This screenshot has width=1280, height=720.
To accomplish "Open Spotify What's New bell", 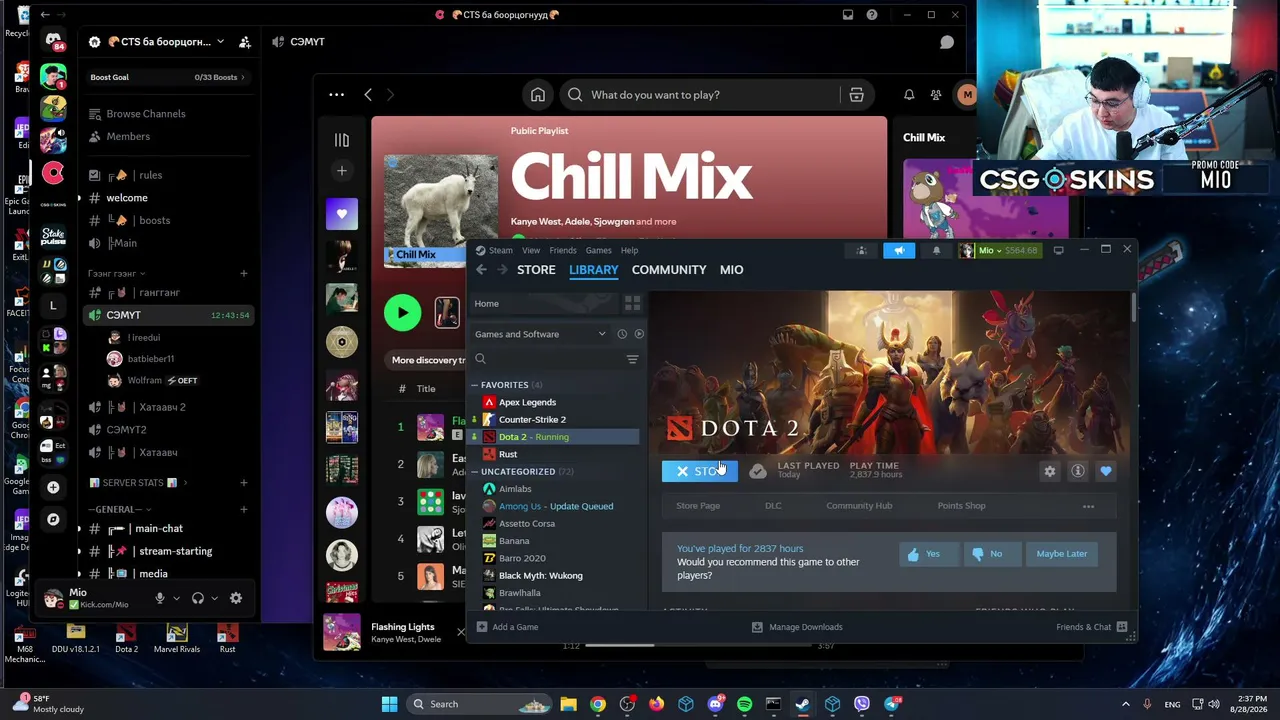I will (909, 95).
